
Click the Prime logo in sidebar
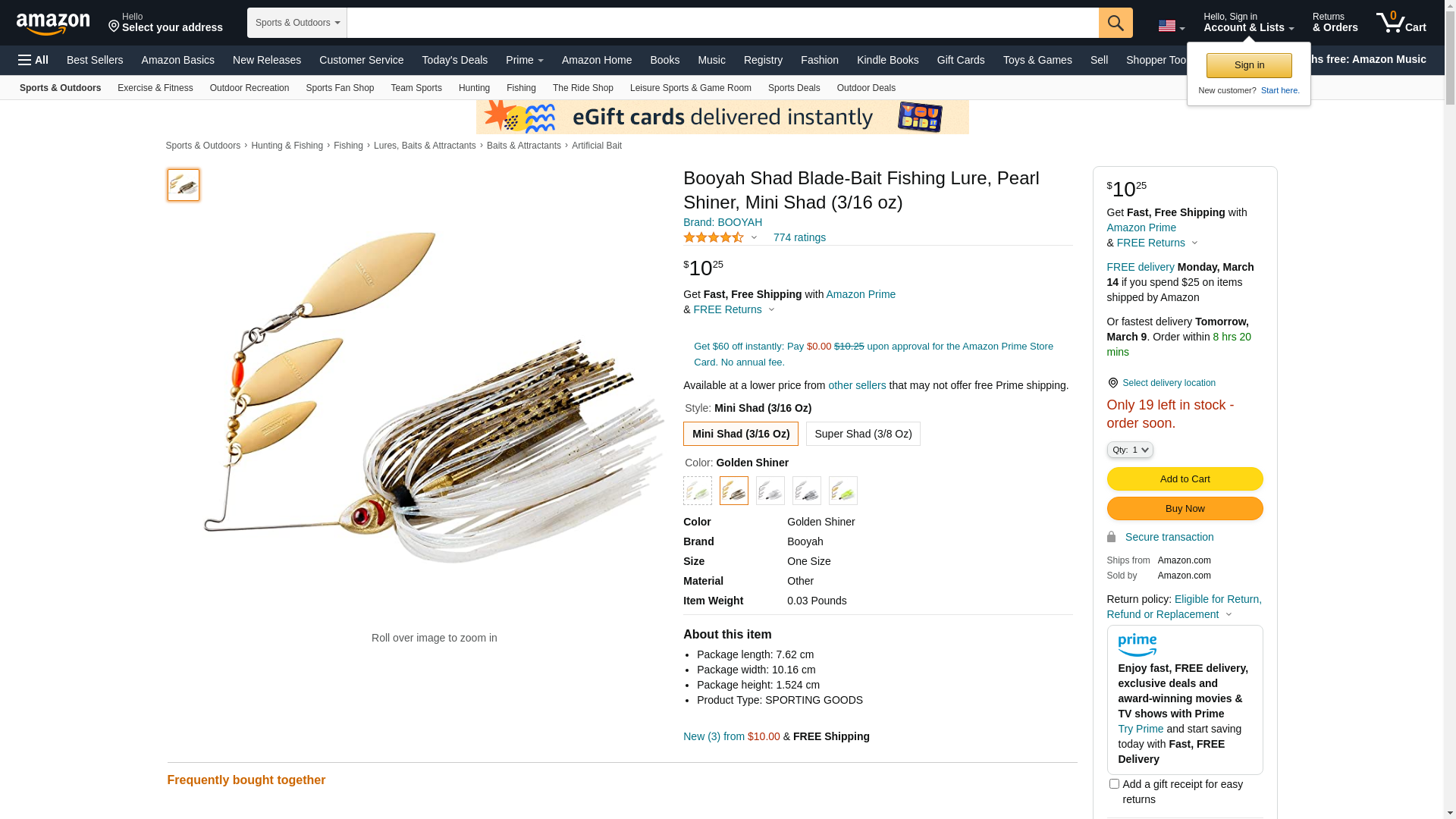tap(1137, 645)
